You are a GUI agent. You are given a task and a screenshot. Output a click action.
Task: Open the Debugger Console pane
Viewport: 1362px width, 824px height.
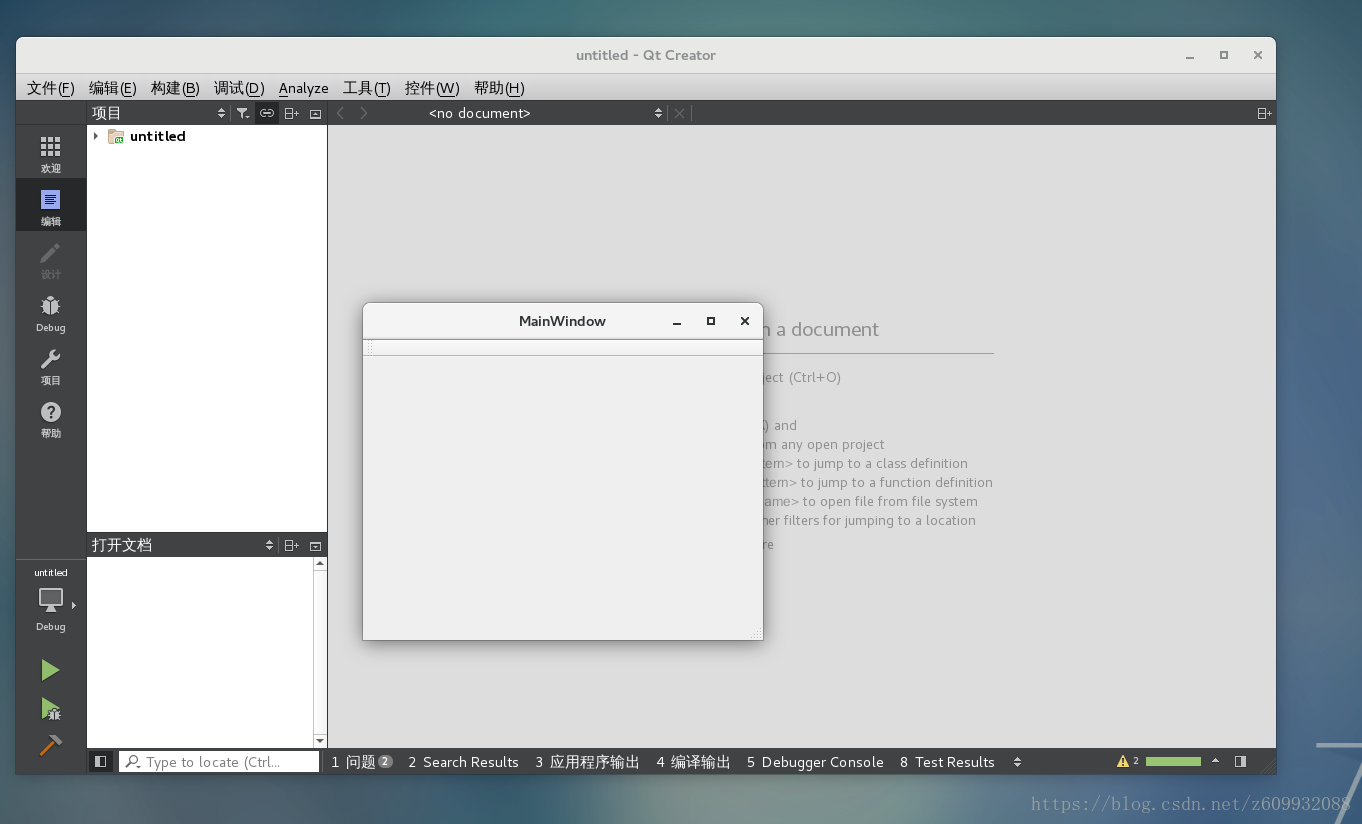pyautogui.click(x=815, y=762)
